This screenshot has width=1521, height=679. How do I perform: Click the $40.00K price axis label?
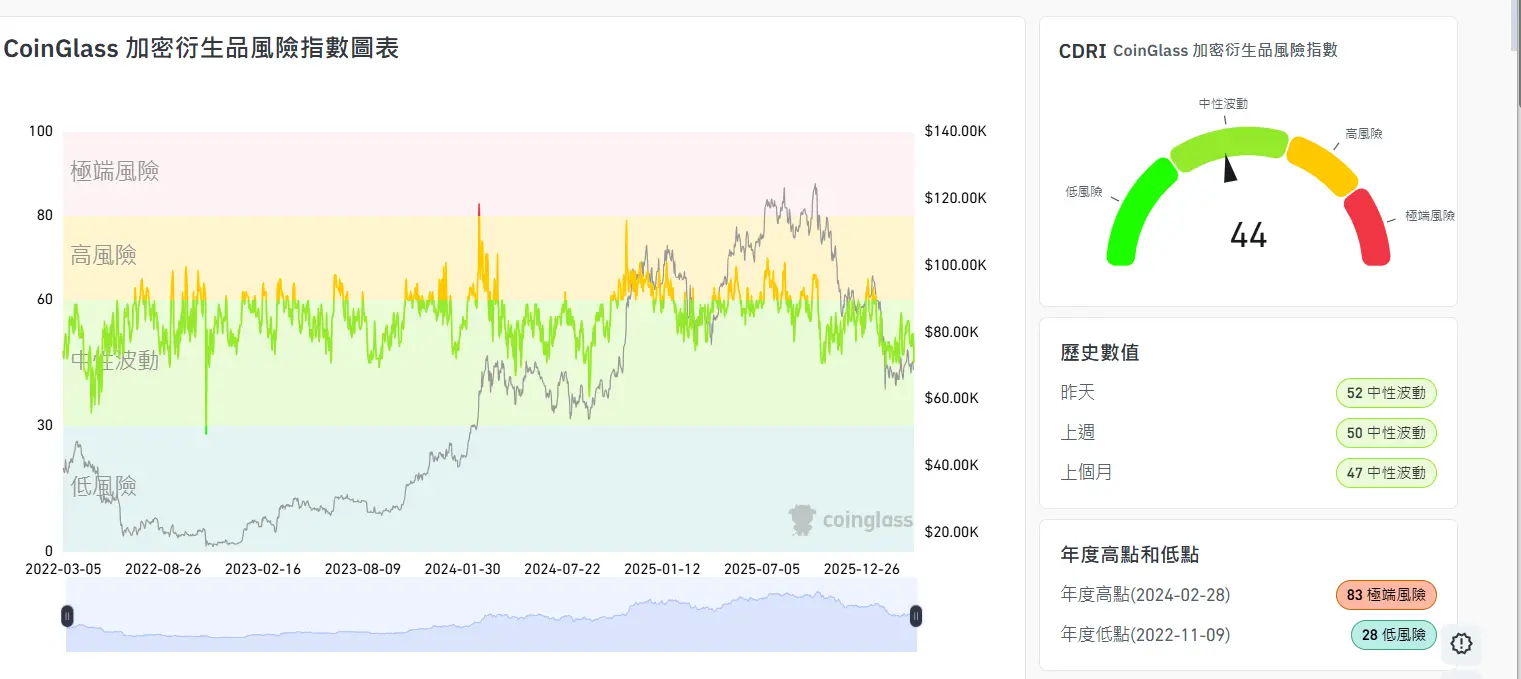pos(952,465)
